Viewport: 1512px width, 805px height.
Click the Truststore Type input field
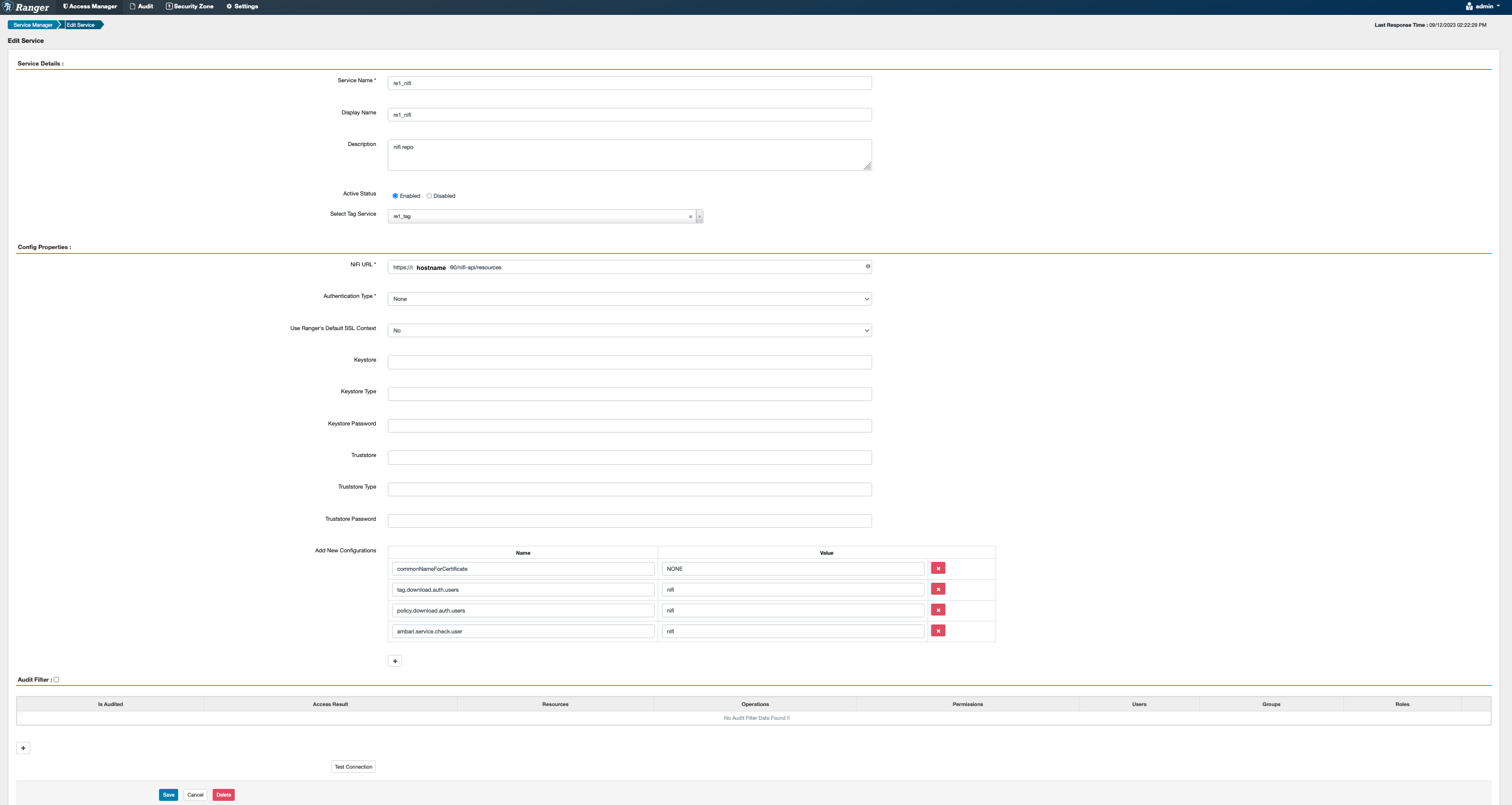630,490
